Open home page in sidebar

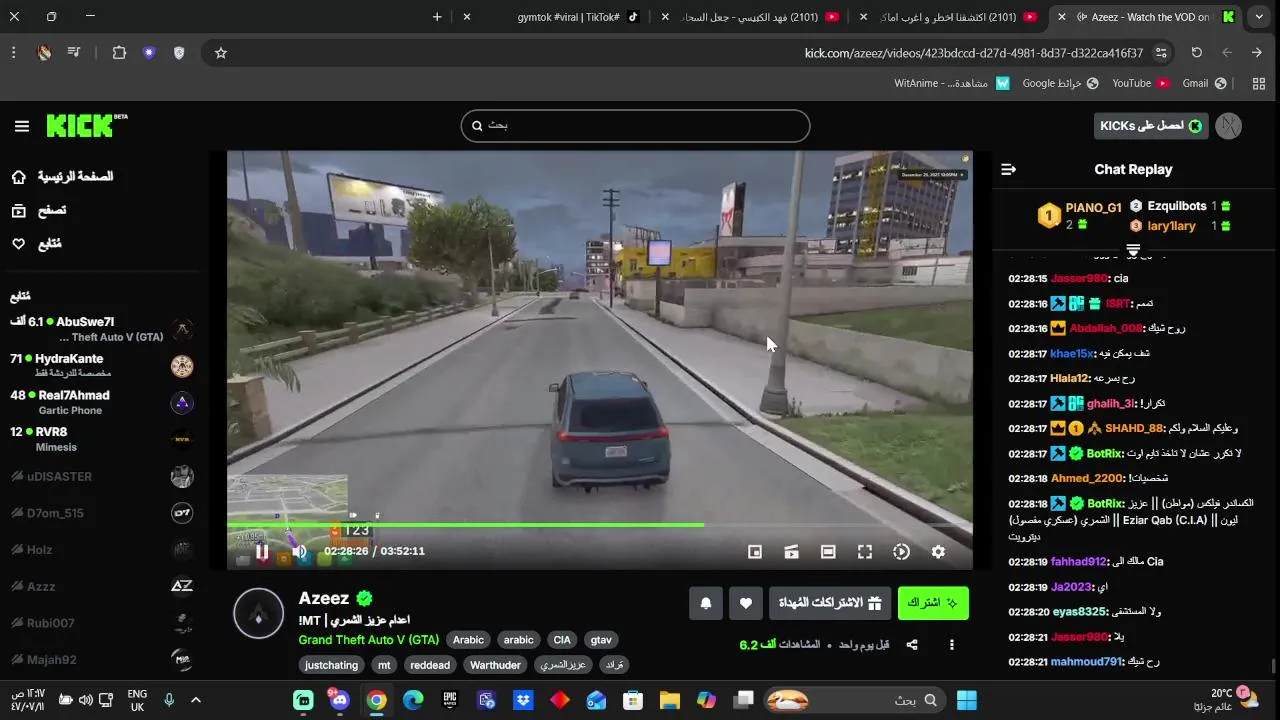(62, 176)
